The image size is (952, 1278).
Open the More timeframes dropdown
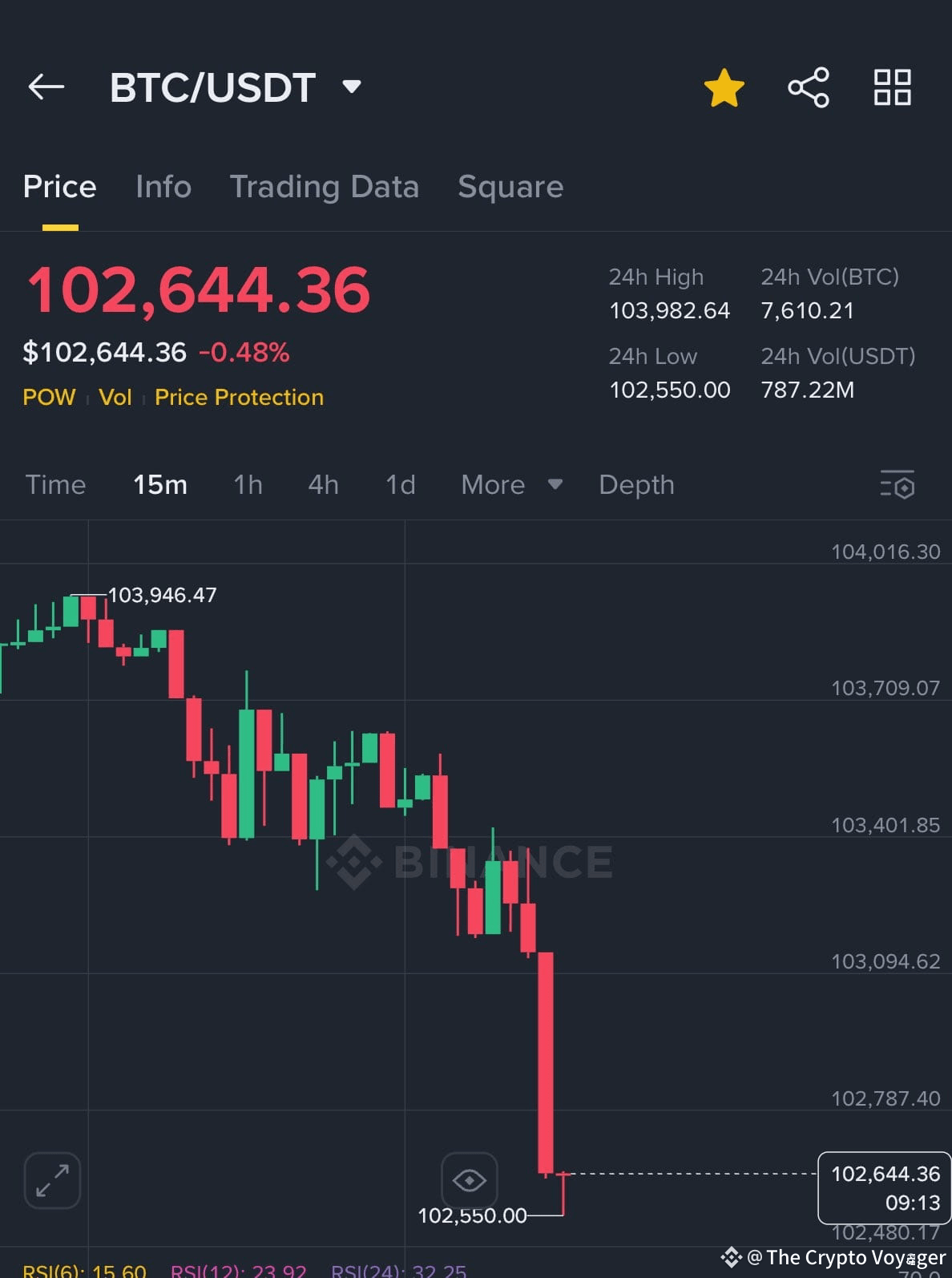pyautogui.click(x=511, y=484)
